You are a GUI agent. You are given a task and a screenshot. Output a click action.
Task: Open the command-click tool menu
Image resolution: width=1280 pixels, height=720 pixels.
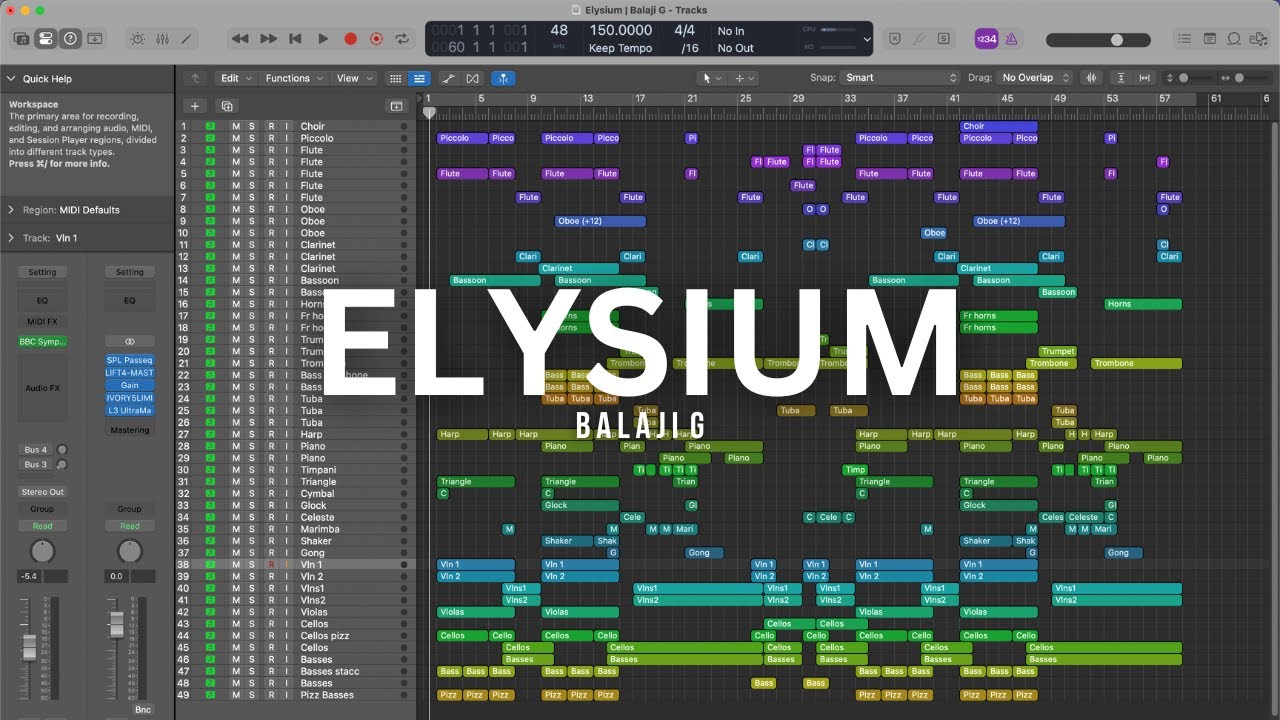[745, 78]
